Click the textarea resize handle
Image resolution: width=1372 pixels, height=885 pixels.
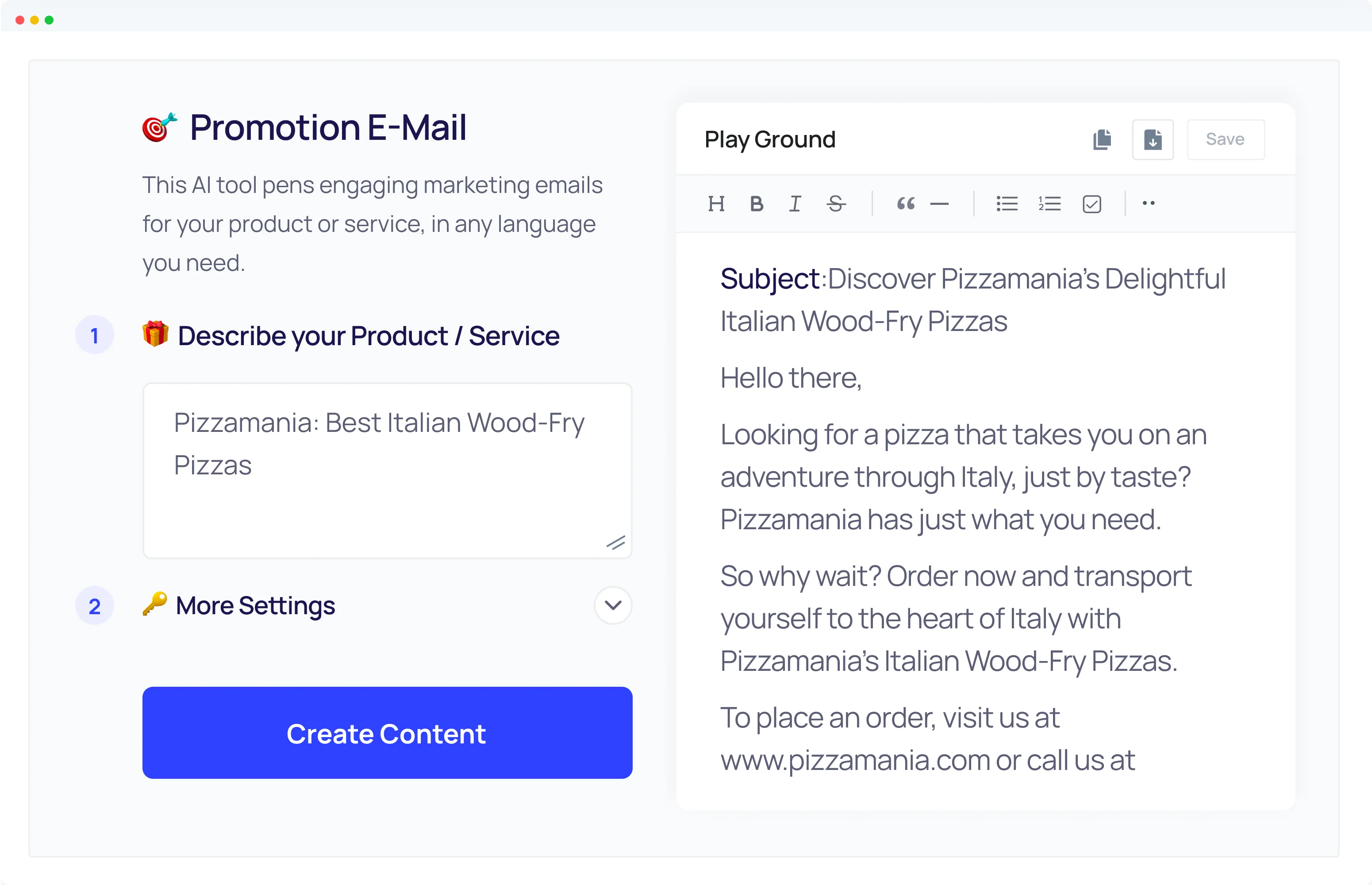(616, 543)
